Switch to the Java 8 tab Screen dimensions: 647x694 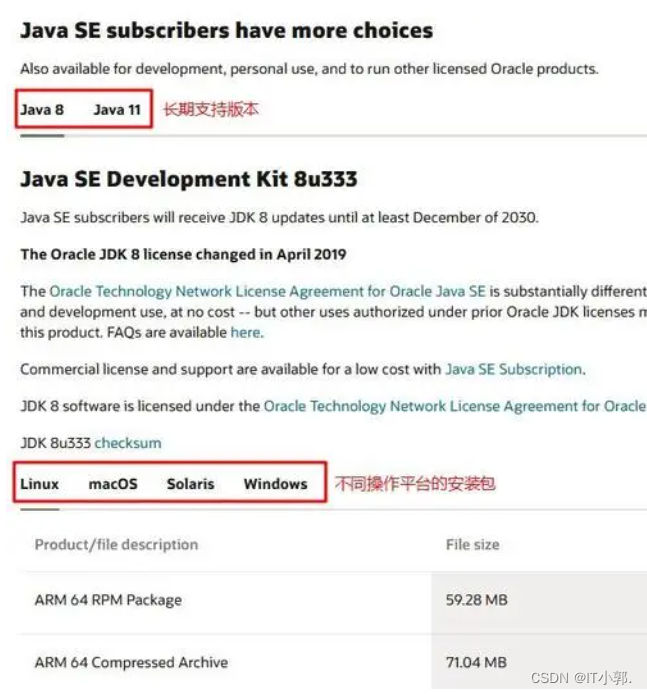[42, 109]
